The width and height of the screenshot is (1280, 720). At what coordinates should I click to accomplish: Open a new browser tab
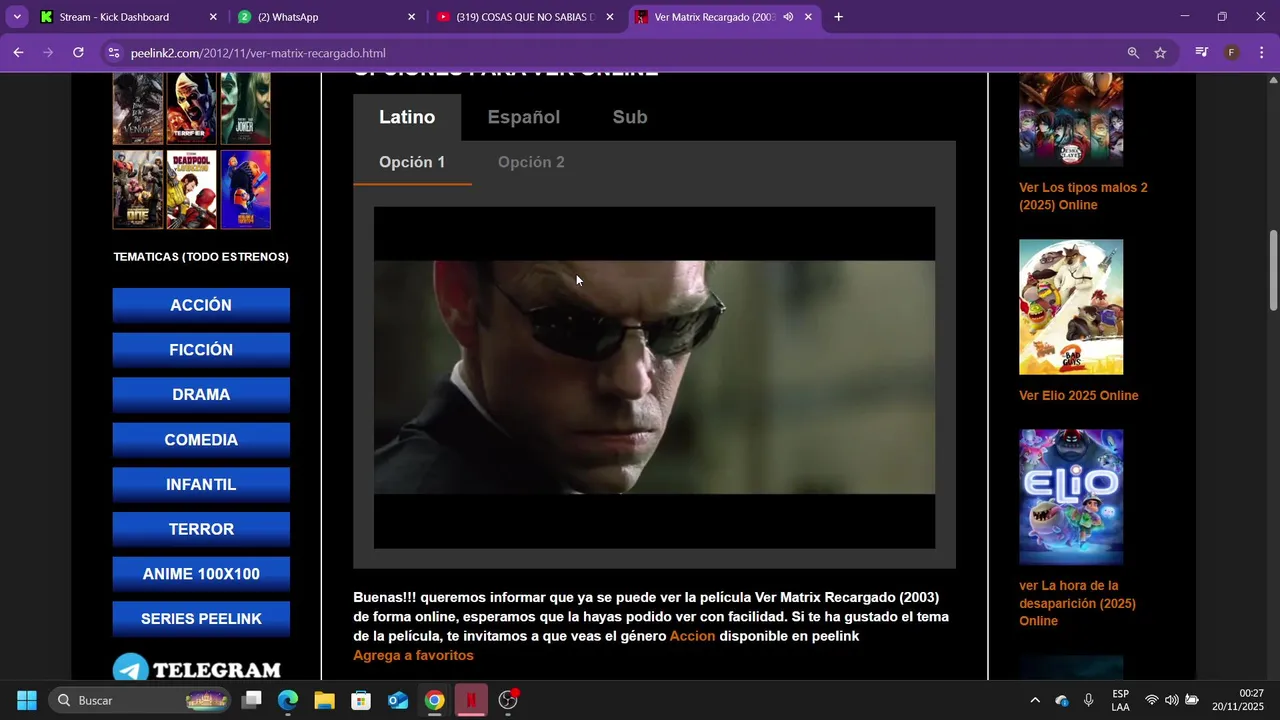click(838, 17)
